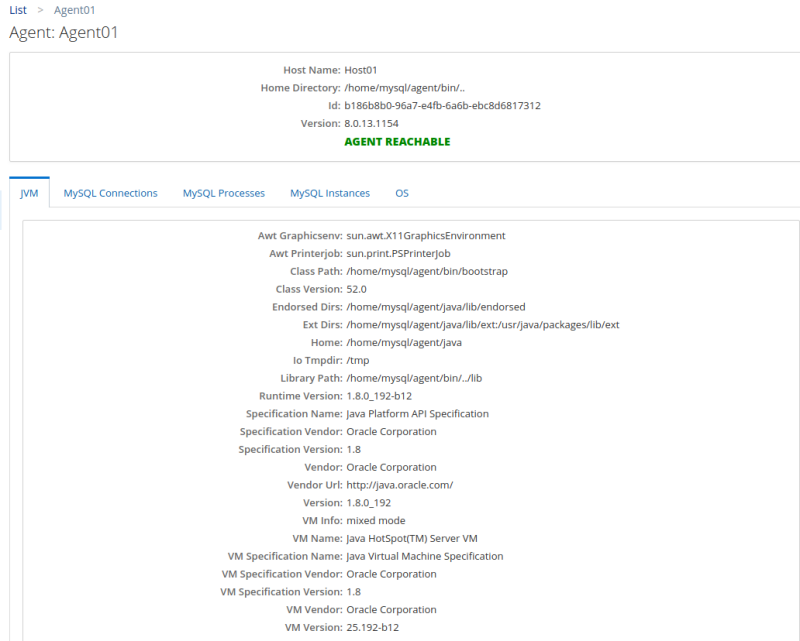The image size is (800, 641).
Task: Click the Io Tmpdir value /tmp
Action: coord(358,361)
